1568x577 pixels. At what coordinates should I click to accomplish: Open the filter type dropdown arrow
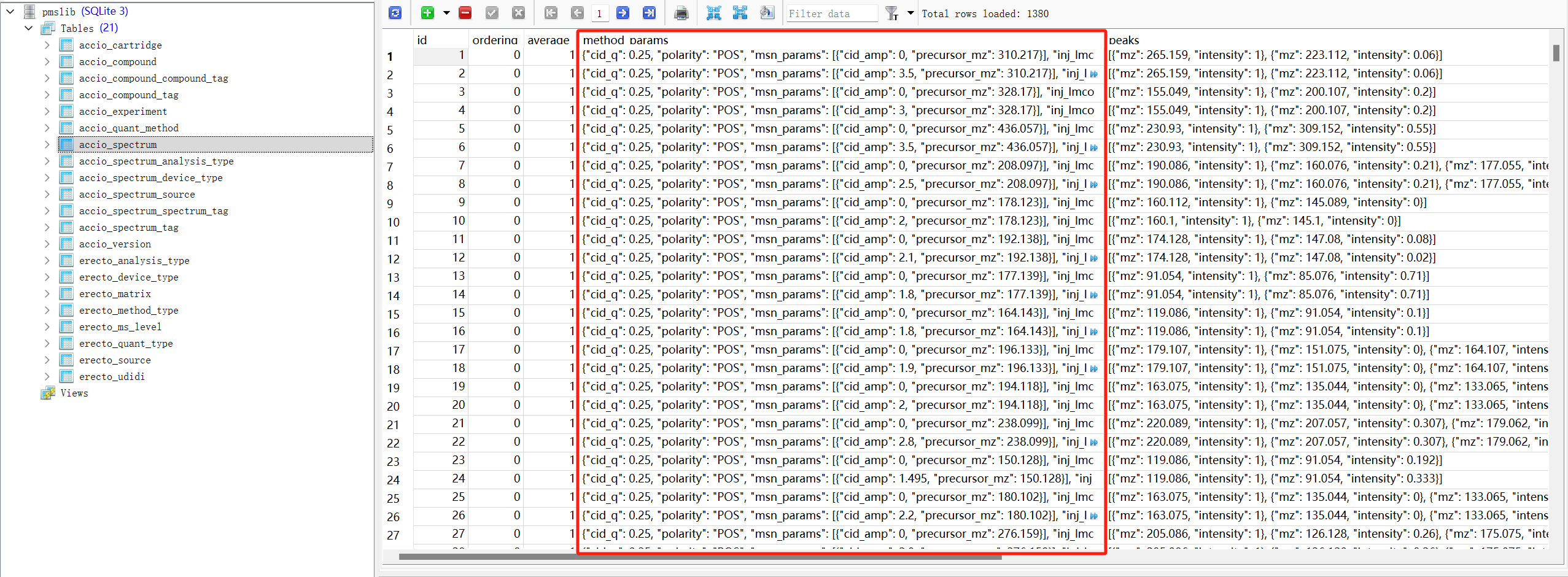(x=910, y=13)
